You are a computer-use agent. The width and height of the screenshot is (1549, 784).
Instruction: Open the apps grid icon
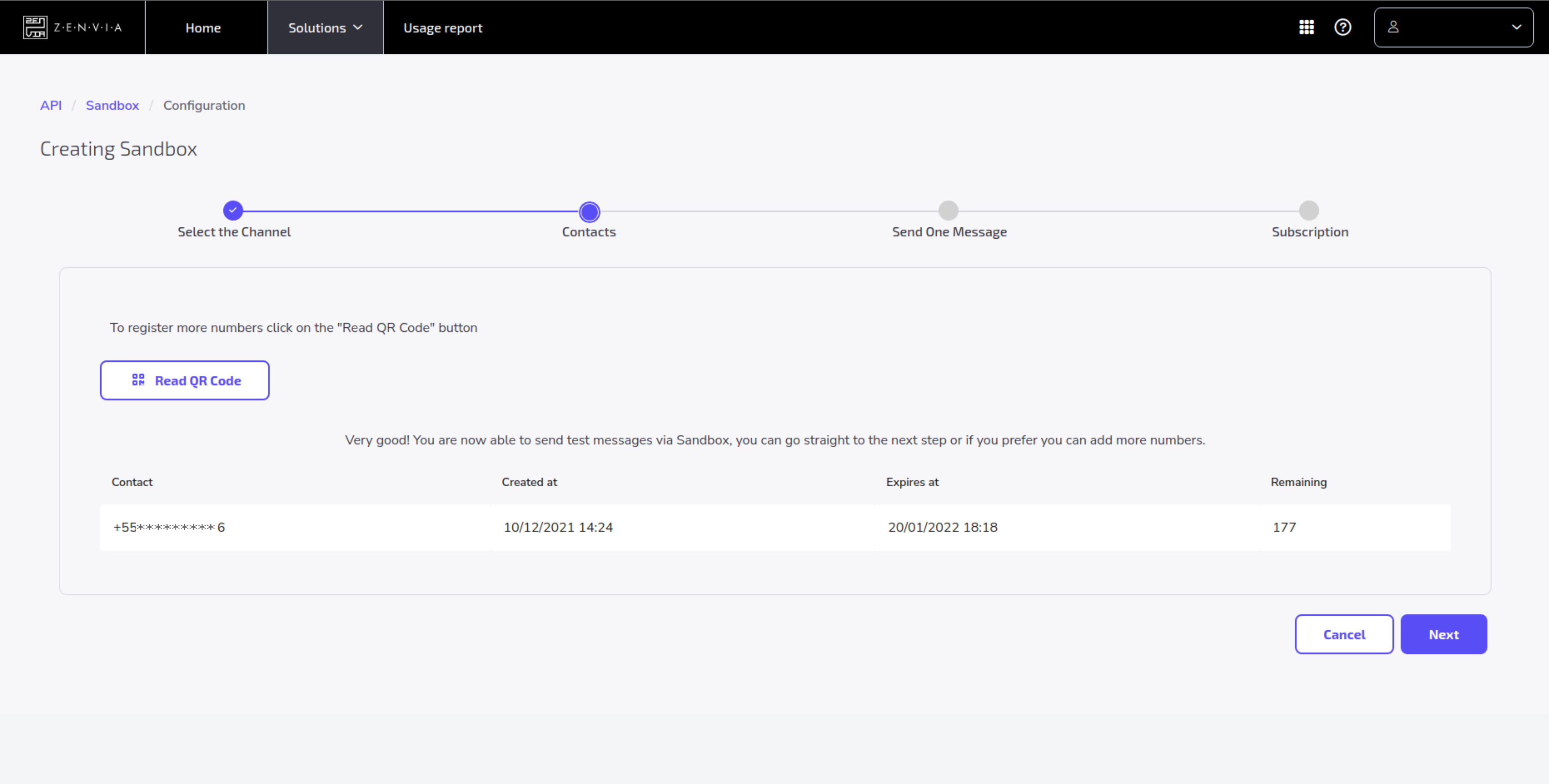pos(1306,28)
